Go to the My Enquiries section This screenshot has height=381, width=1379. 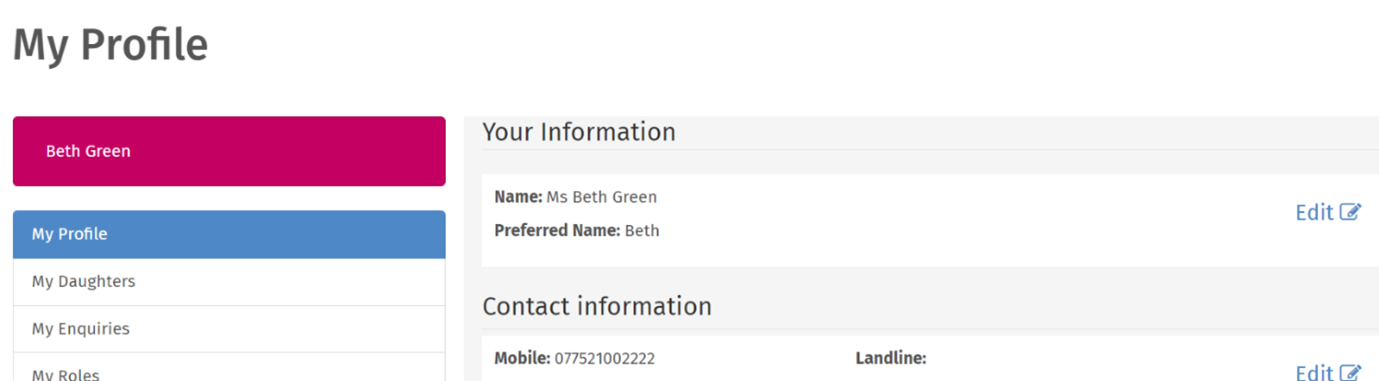point(229,329)
